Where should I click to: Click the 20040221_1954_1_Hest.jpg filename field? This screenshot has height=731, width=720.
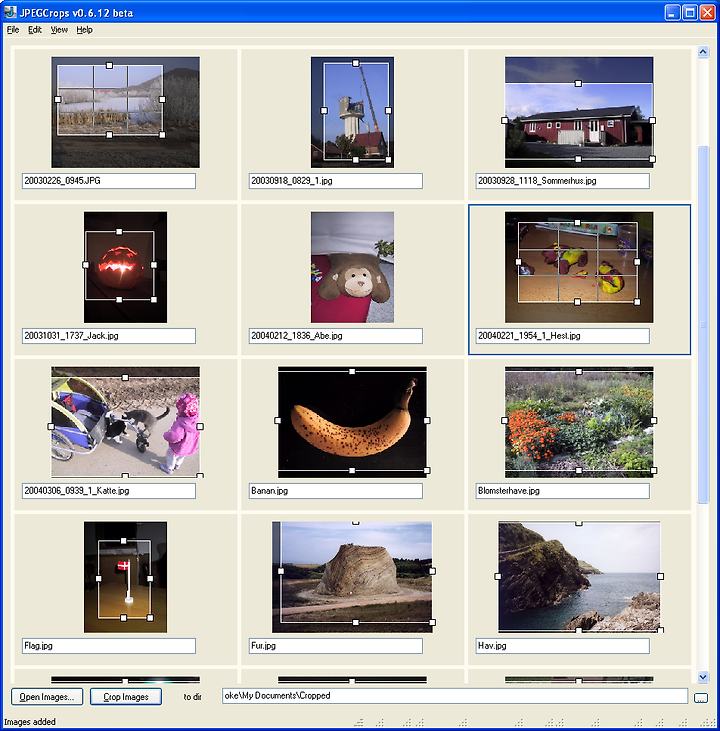[x=562, y=336]
